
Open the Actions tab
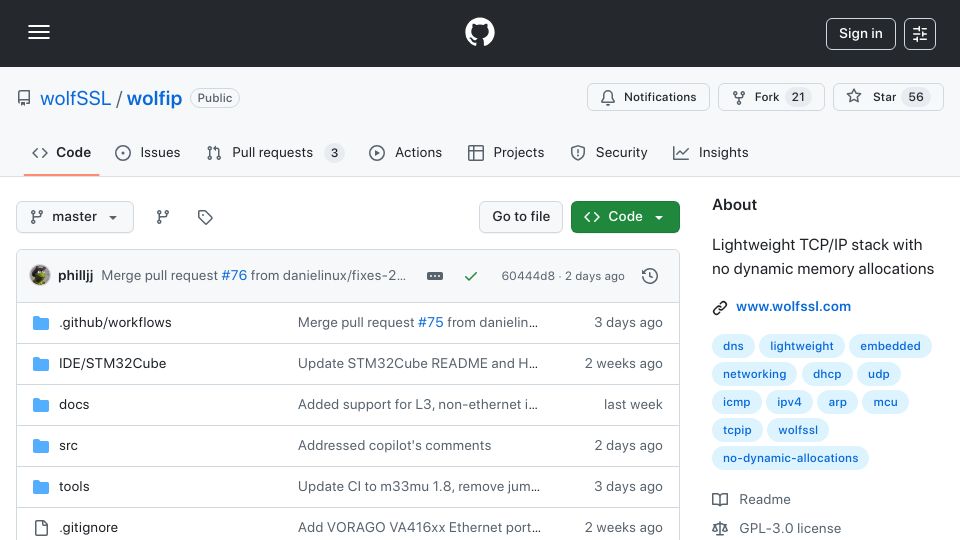405,152
